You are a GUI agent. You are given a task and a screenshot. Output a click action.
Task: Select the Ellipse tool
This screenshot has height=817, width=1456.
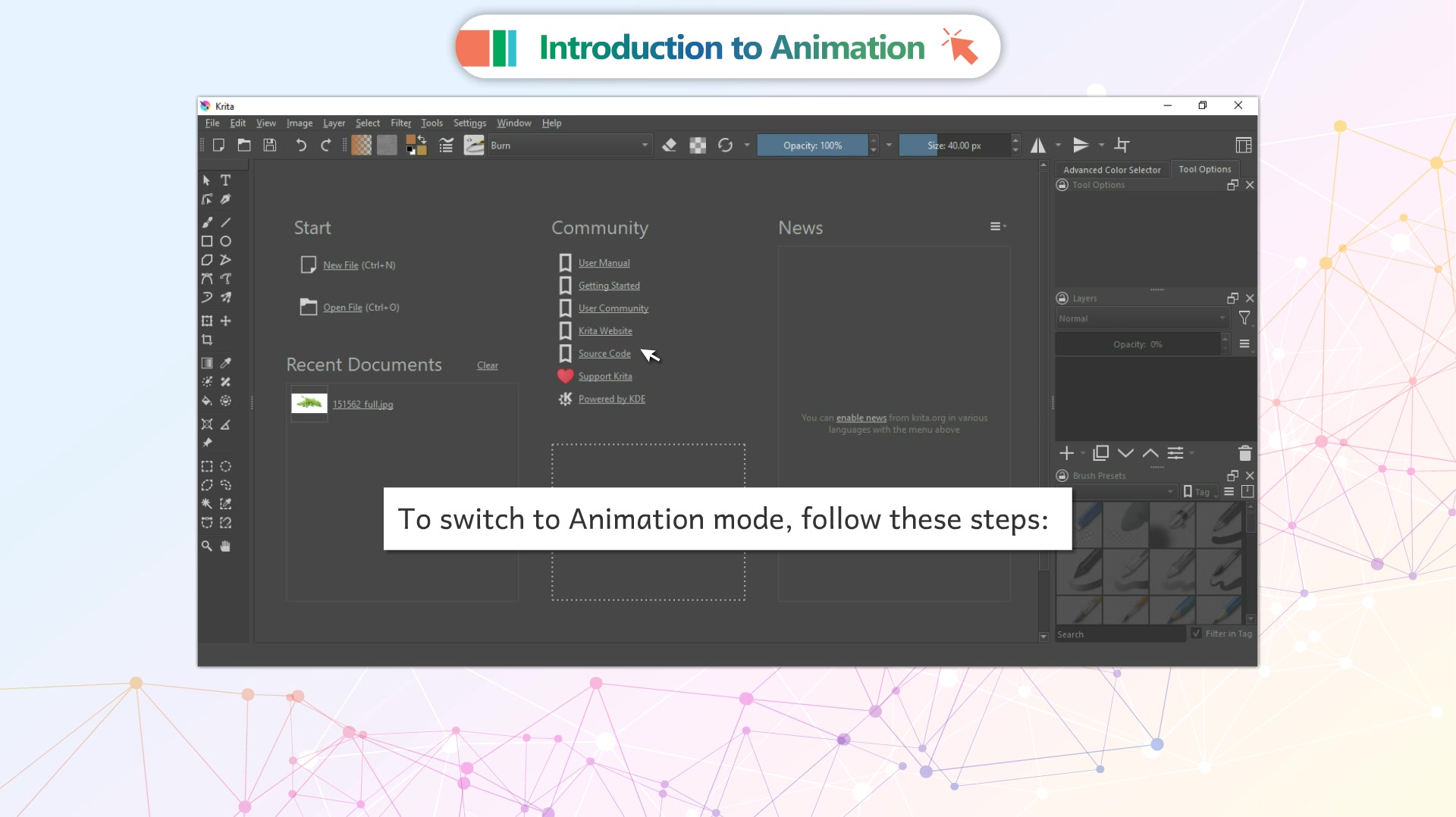tap(225, 241)
